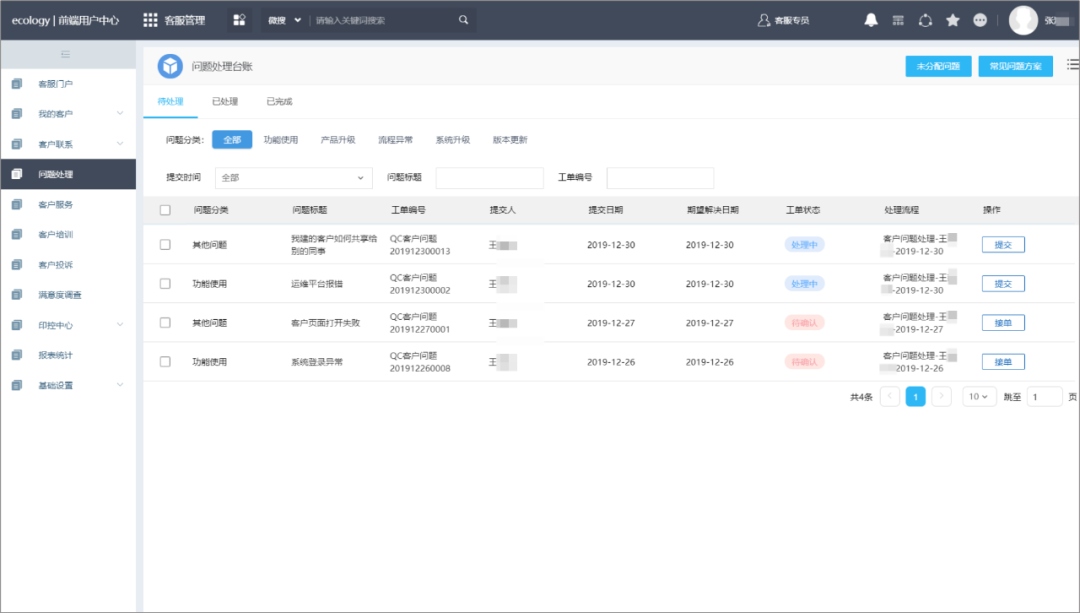Click the 客服门户 sidebar icon
Screen dimensions: 1080x613
(17, 83)
